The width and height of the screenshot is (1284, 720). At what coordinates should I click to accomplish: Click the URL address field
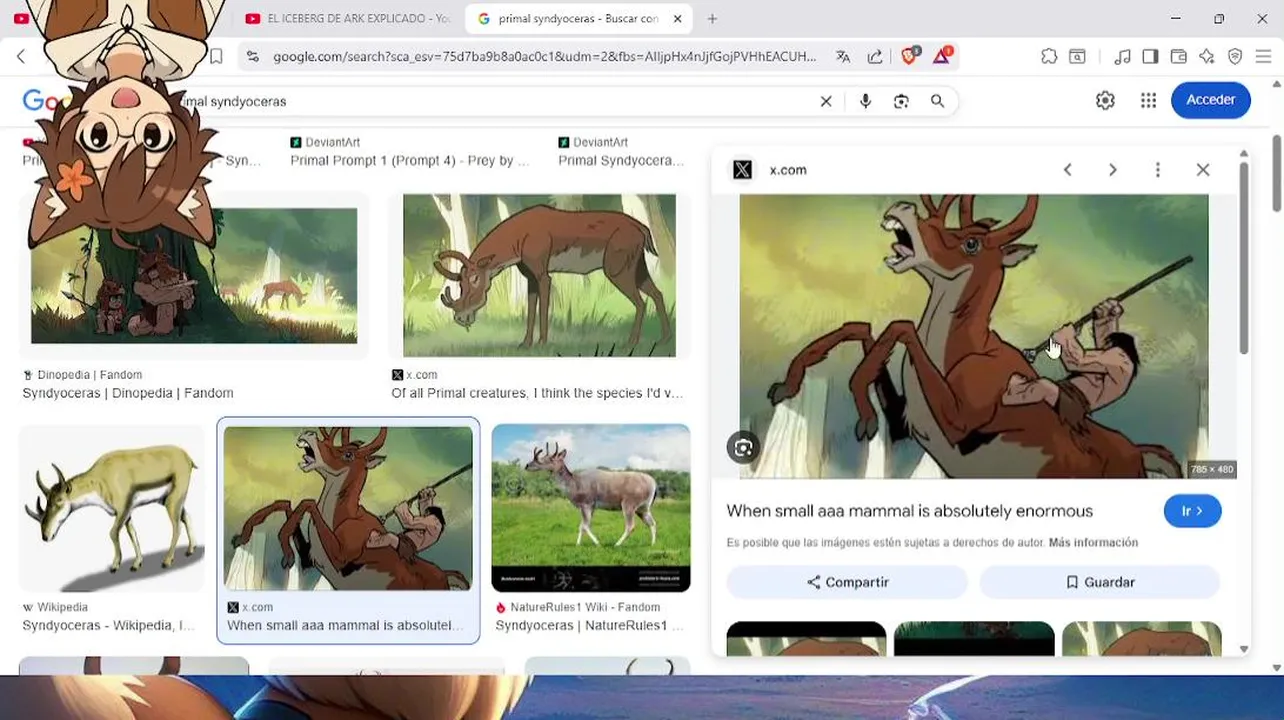[544, 57]
